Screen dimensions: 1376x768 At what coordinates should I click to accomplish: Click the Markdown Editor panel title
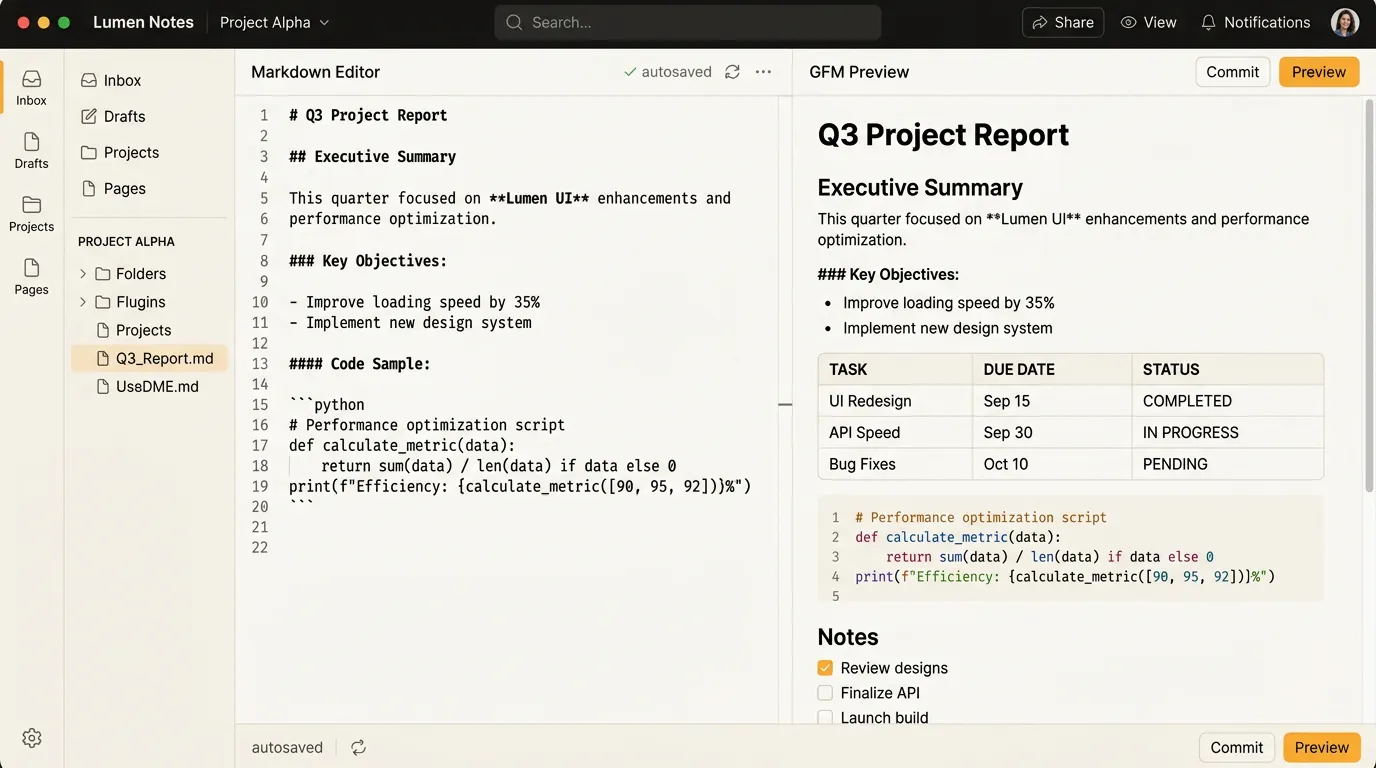coord(316,72)
